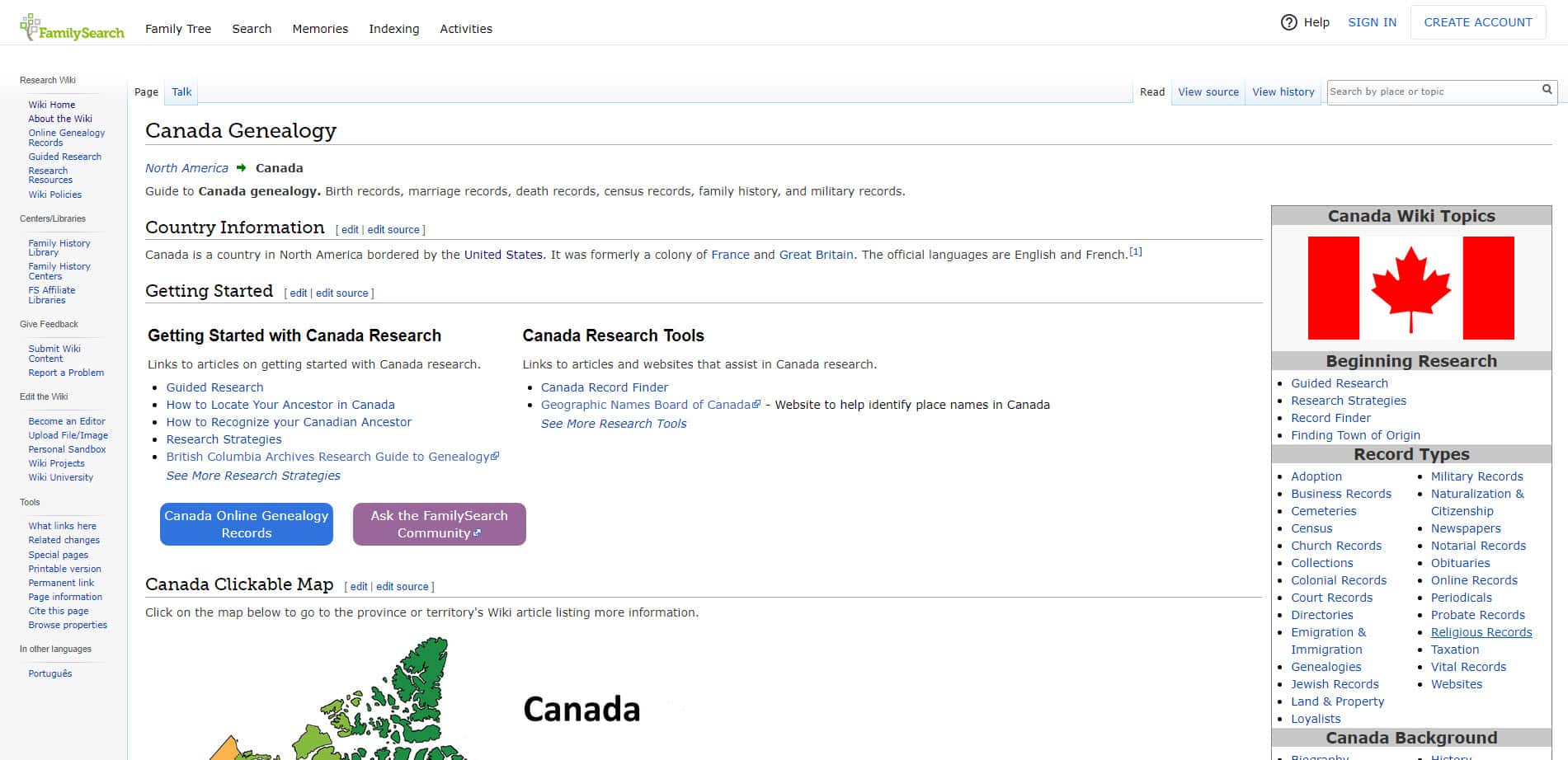Open the Search menu
This screenshot has width=1568, height=760.
(252, 29)
